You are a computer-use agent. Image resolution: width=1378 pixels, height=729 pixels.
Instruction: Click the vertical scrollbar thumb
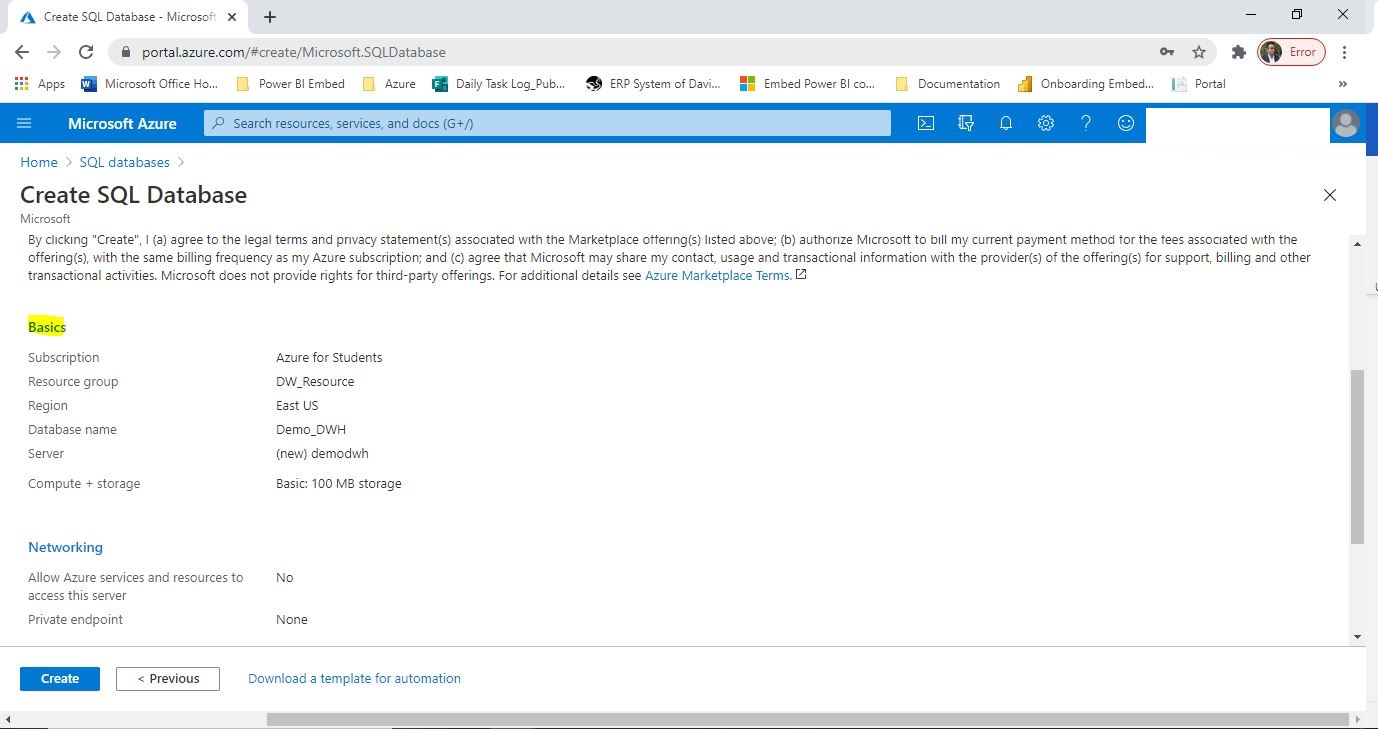pos(1357,457)
